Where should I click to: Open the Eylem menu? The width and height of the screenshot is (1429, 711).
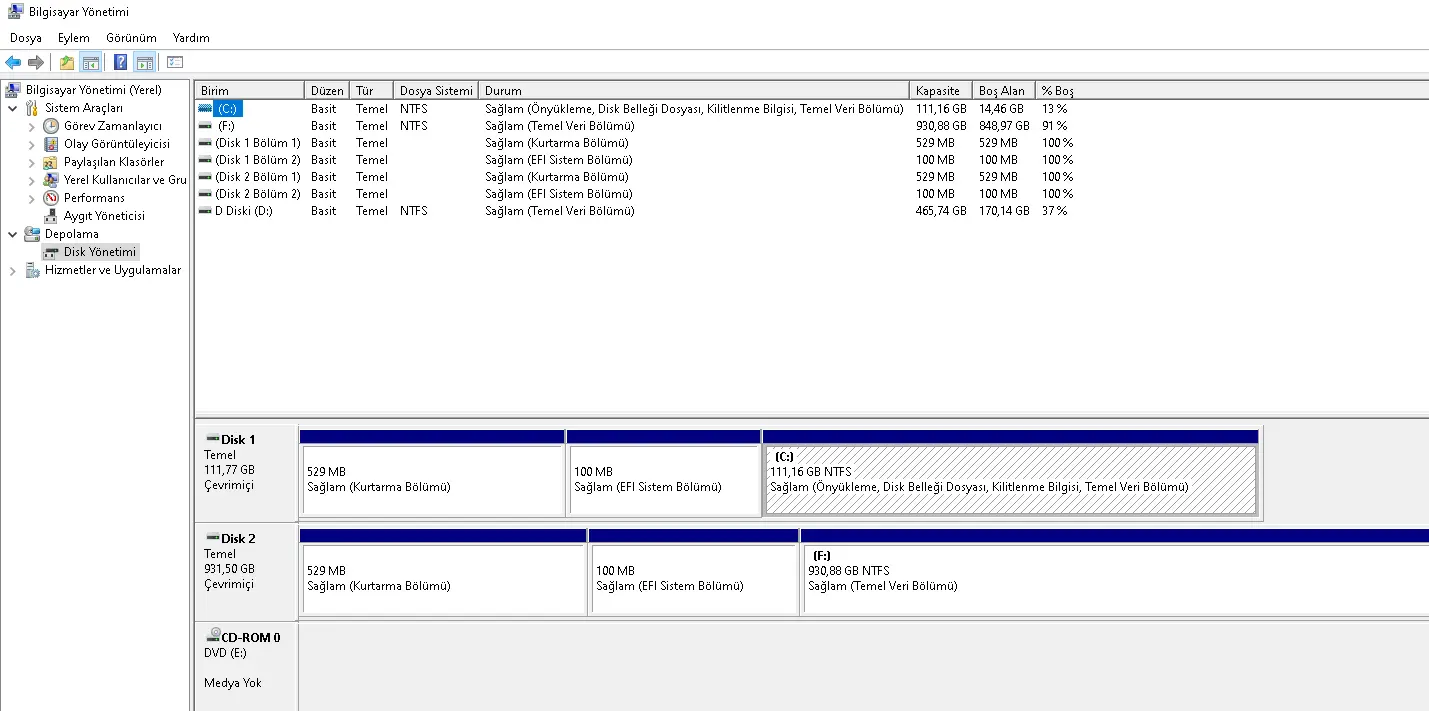[74, 38]
